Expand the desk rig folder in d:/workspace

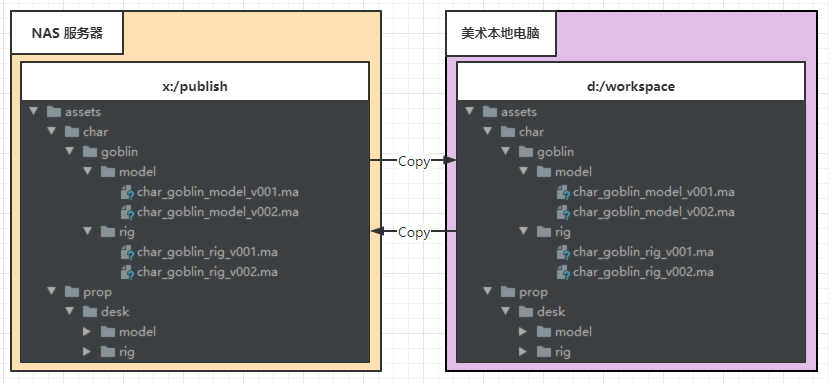coord(523,352)
